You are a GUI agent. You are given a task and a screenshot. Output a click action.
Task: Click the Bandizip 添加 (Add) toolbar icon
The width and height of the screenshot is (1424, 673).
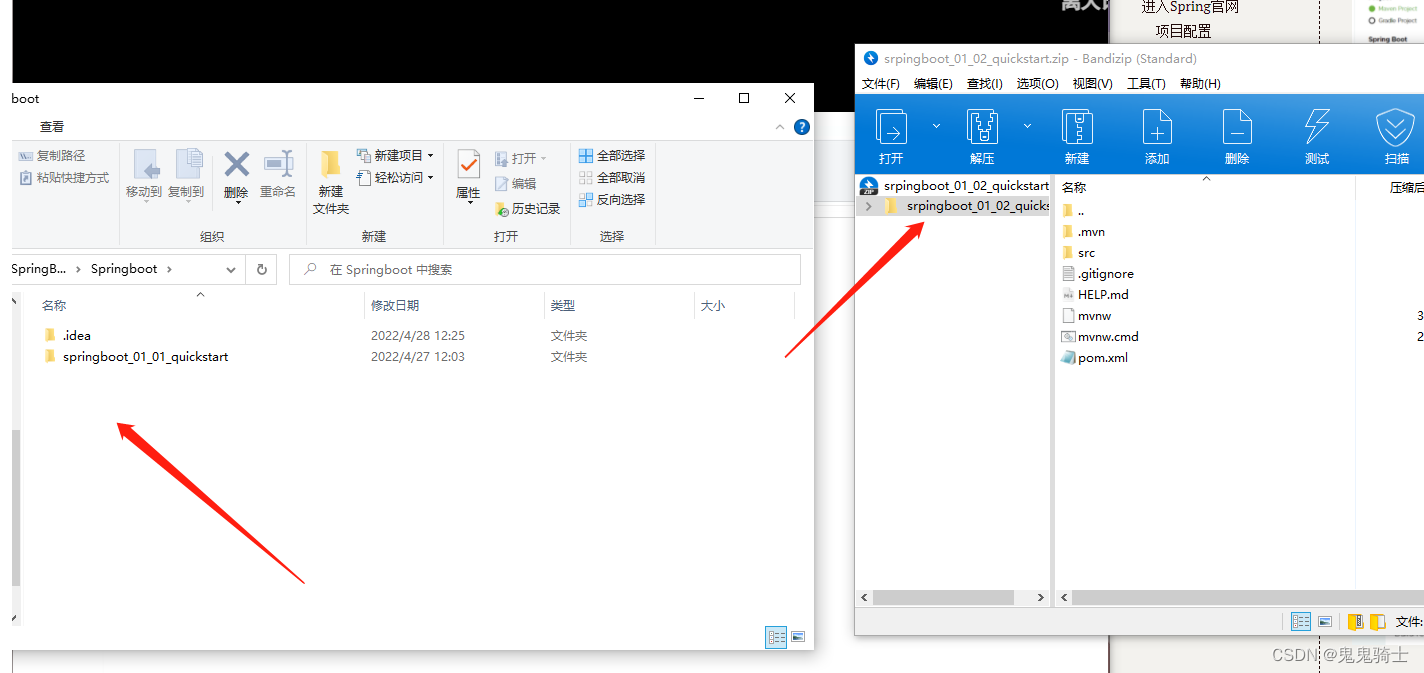[x=1157, y=127]
